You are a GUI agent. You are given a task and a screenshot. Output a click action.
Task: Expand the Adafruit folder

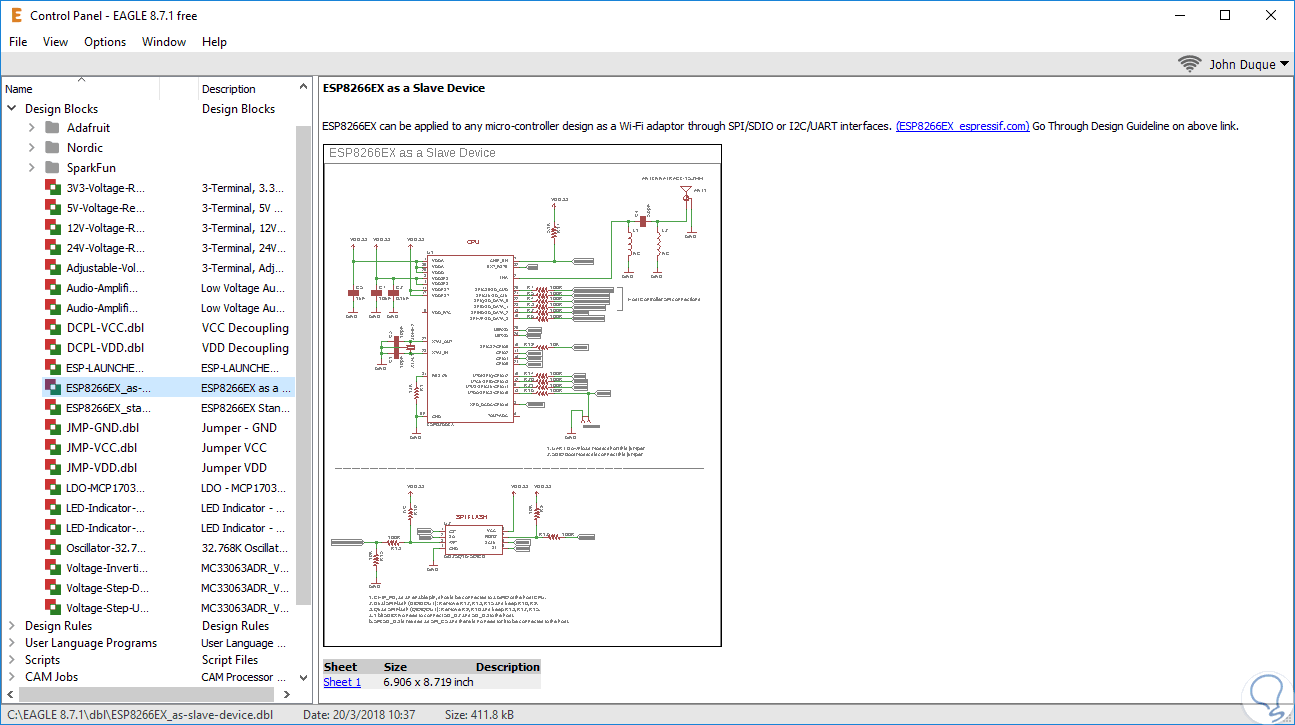pyautogui.click(x=32, y=128)
